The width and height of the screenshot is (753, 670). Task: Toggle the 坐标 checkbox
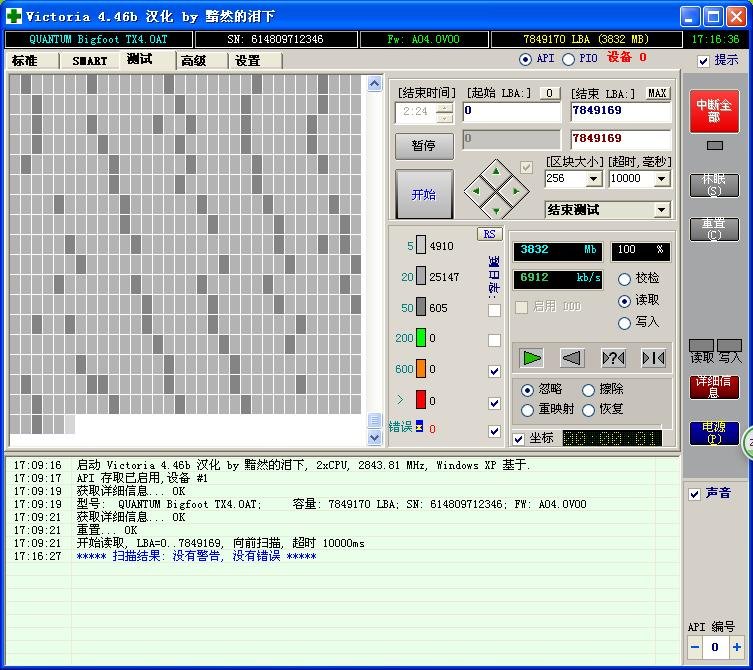(518, 439)
